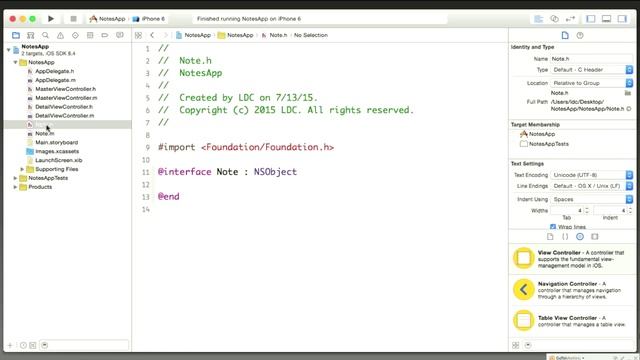Open the Text Encoding dropdown
Screen dimensions: 640x360
coord(591,175)
